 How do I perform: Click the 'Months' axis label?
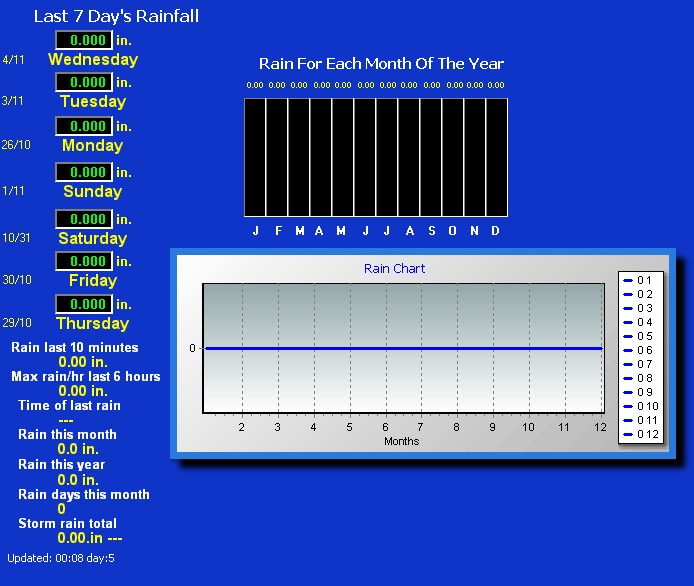click(401, 441)
